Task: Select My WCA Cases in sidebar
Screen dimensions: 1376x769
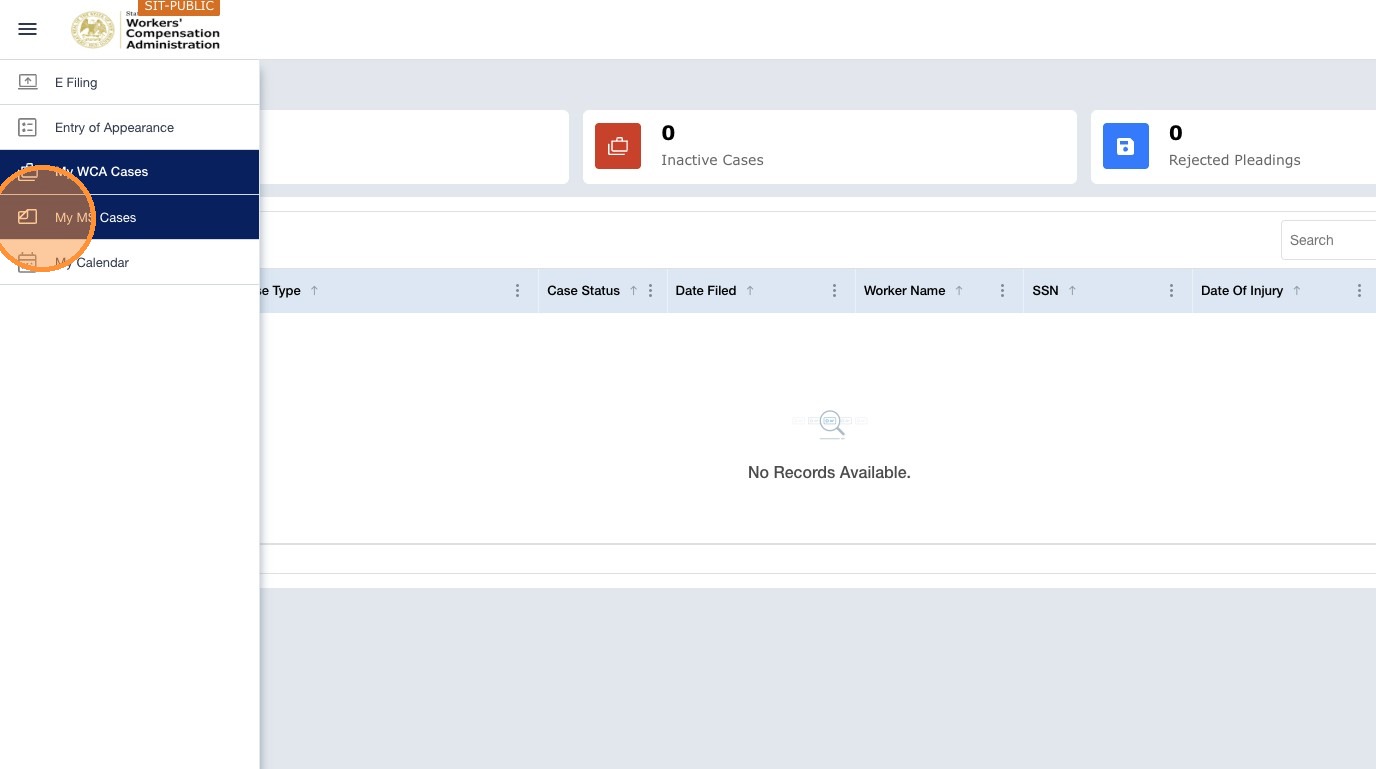Action: [x=130, y=172]
